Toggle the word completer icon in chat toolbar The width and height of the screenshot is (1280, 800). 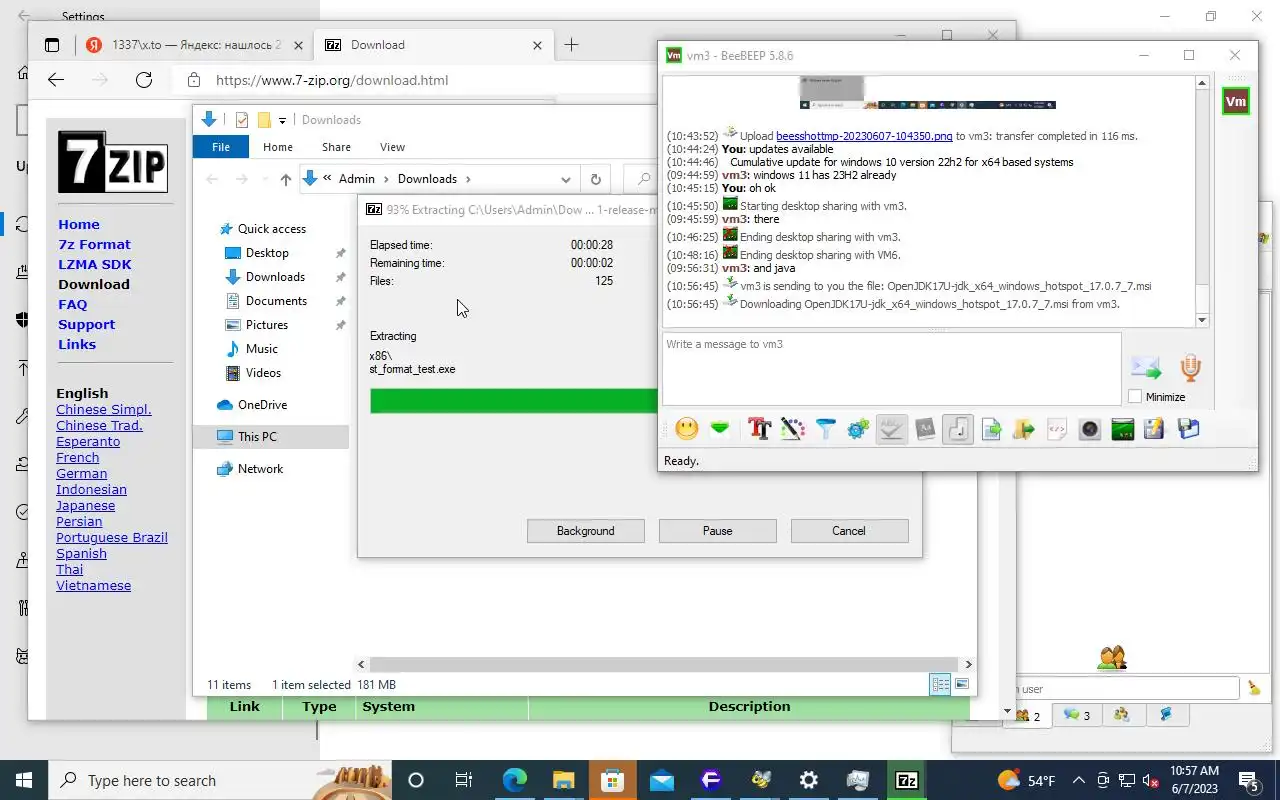point(925,429)
